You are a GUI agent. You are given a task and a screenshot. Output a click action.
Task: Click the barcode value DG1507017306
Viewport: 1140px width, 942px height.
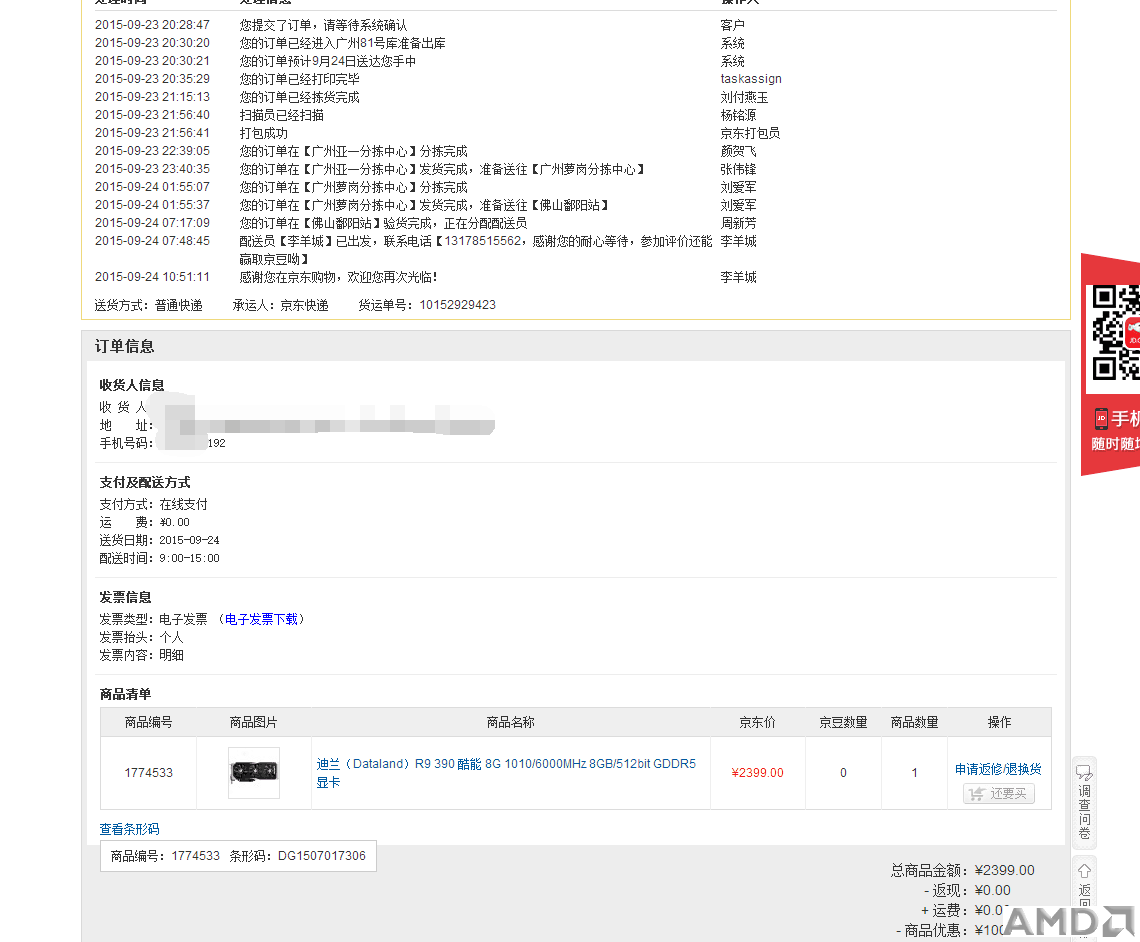321,856
